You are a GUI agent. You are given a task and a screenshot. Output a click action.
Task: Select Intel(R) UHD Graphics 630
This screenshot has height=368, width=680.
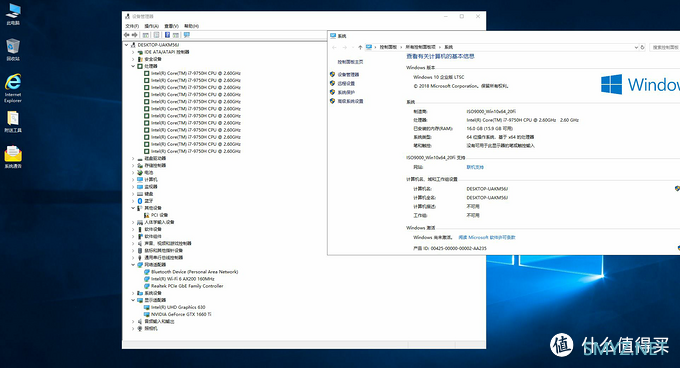pyautogui.click(x=178, y=307)
